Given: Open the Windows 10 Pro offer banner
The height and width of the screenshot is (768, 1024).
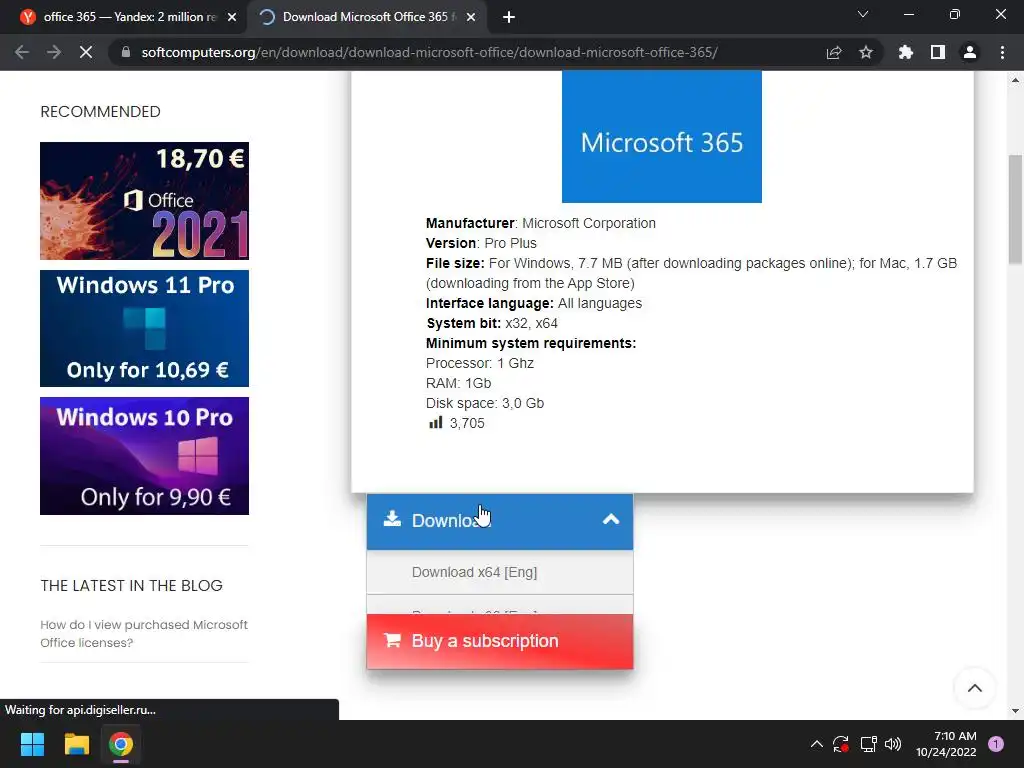Looking at the screenshot, I should (x=144, y=456).
